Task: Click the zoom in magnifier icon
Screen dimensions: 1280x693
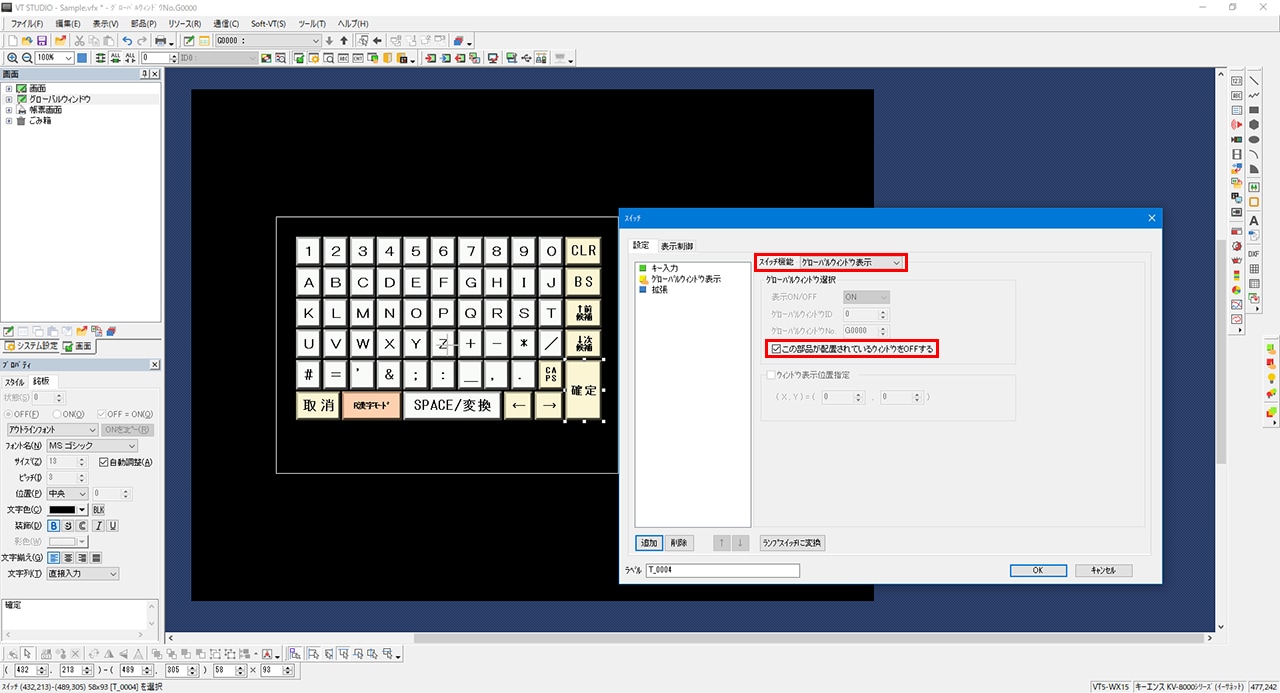Action: tap(12, 58)
